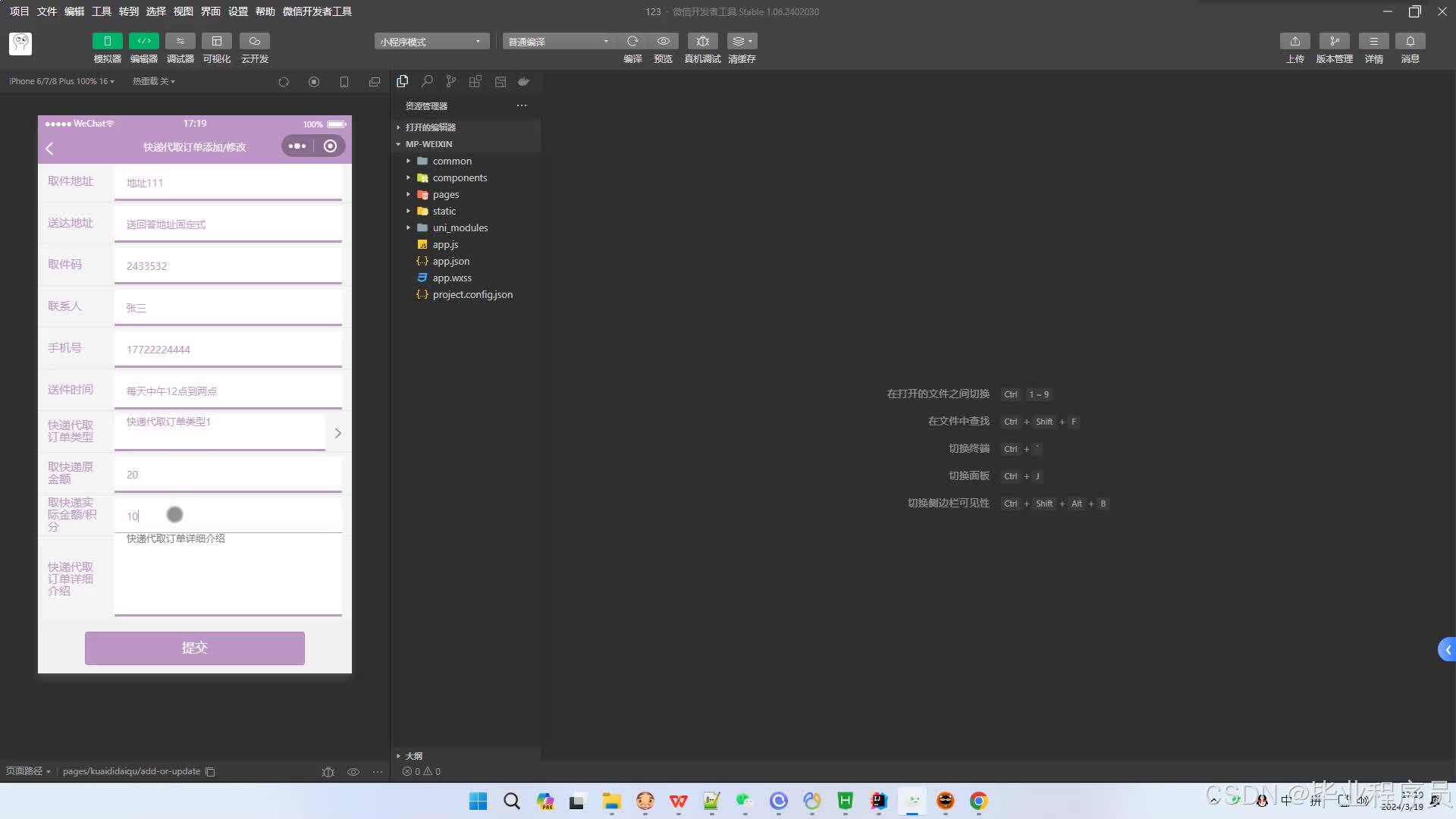This screenshot has width=1456, height=819.
Task: Open the 设置 menu
Action: 237,11
